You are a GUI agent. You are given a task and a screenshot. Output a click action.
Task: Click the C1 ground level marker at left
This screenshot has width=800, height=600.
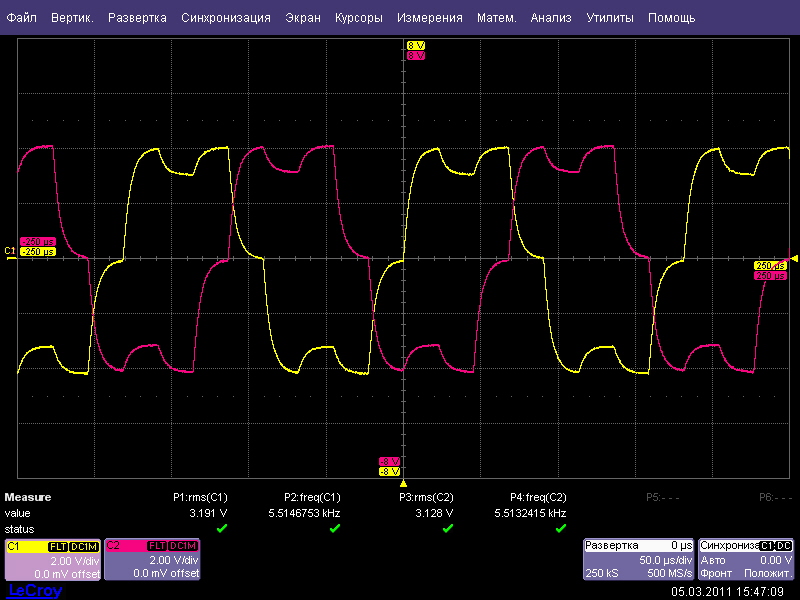pyautogui.click(x=10, y=250)
